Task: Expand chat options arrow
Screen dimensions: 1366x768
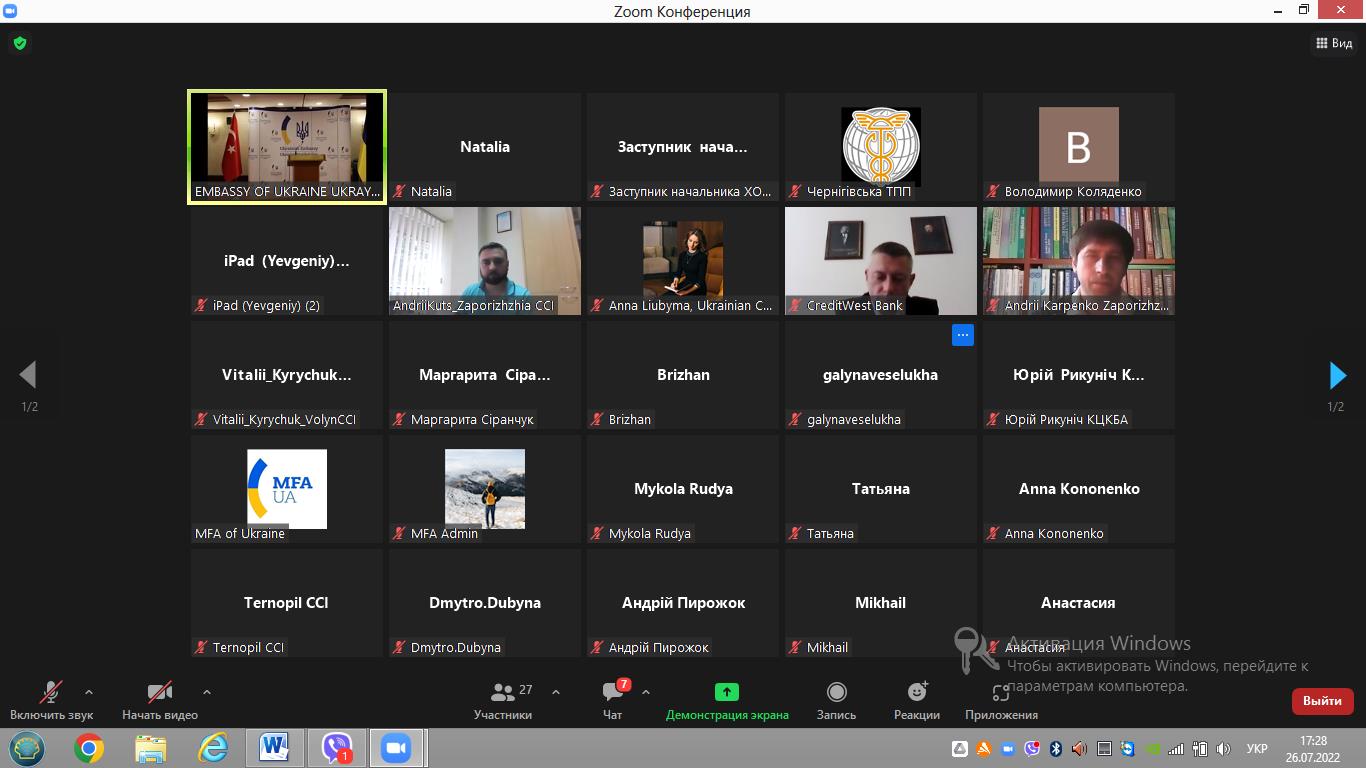Action: 646,692
